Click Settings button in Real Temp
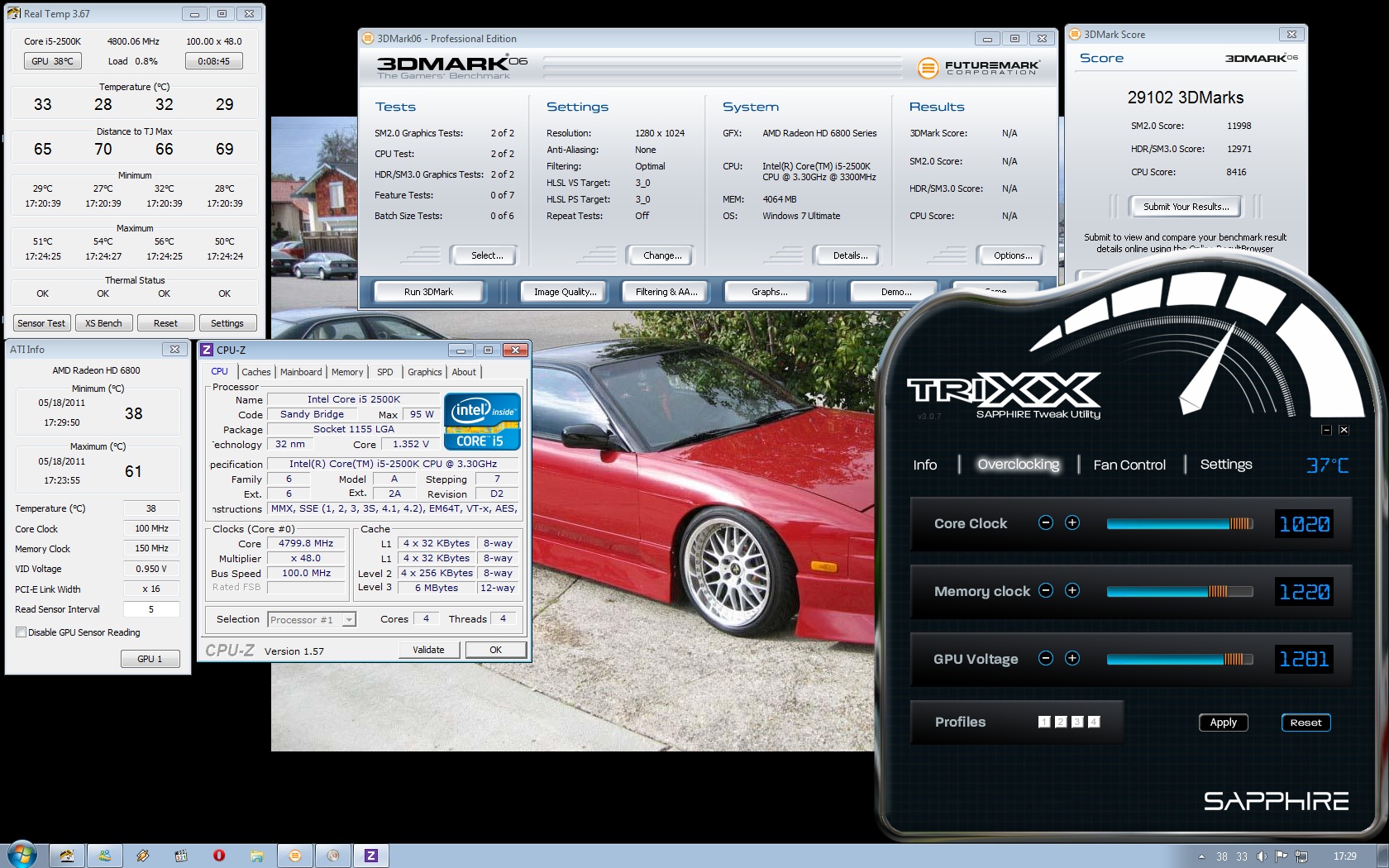1389x868 pixels. click(227, 323)
